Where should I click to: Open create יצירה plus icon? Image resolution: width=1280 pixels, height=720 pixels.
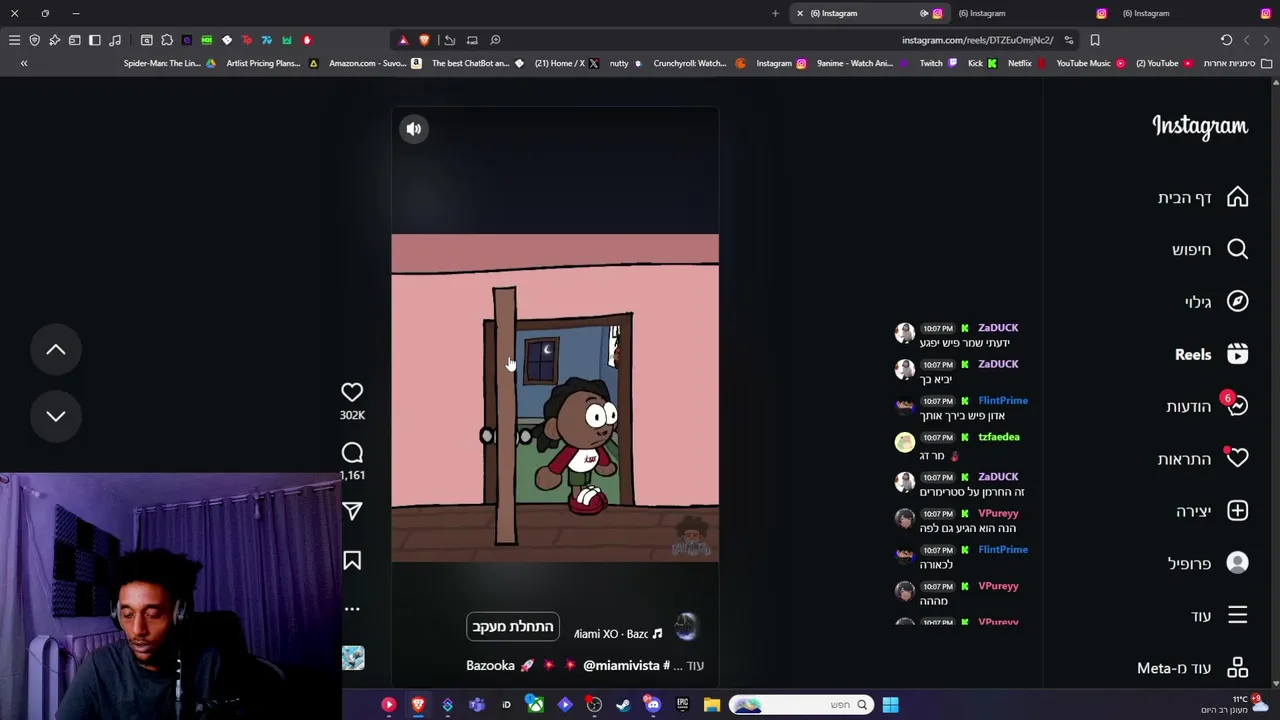pyautogui.click(x=1211, y=511)
